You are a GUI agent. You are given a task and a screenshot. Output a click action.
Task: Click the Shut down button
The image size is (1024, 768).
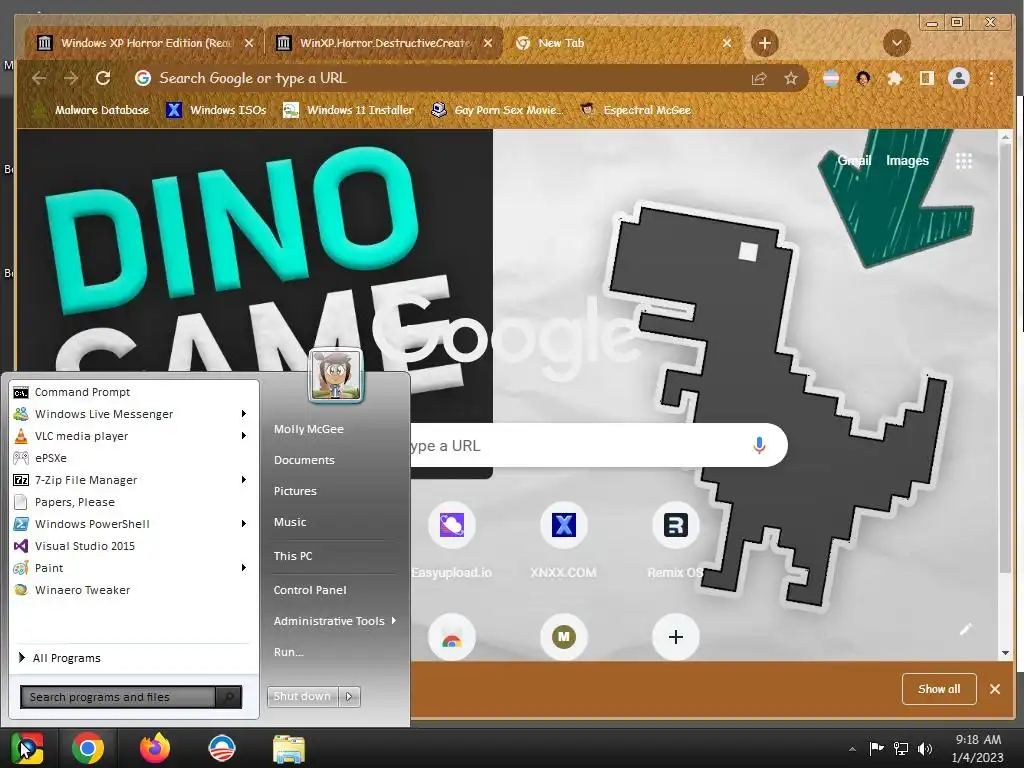[x=302, y=696]
